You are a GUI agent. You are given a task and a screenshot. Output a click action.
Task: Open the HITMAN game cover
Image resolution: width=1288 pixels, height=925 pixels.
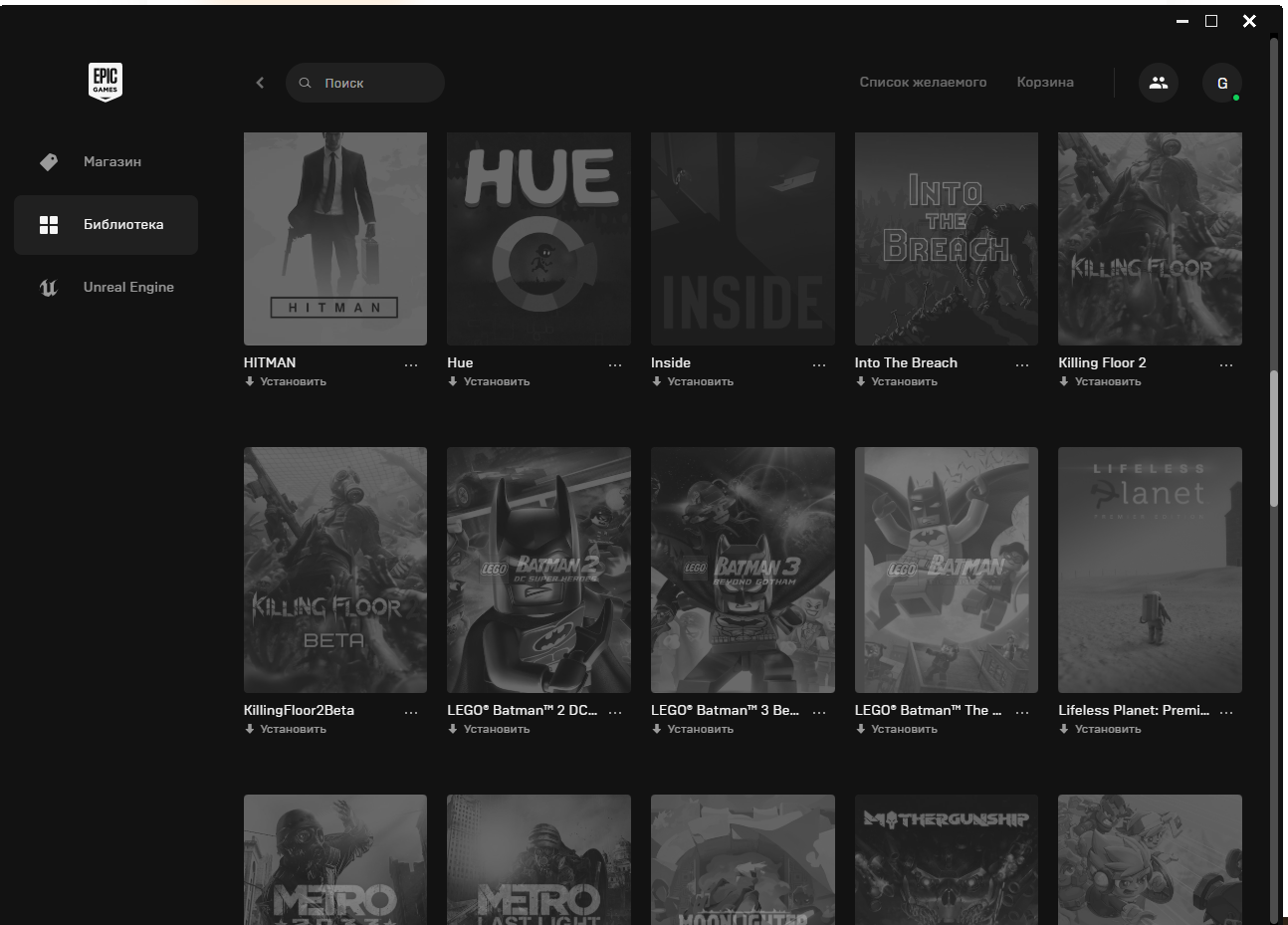(x=335, y=239)
